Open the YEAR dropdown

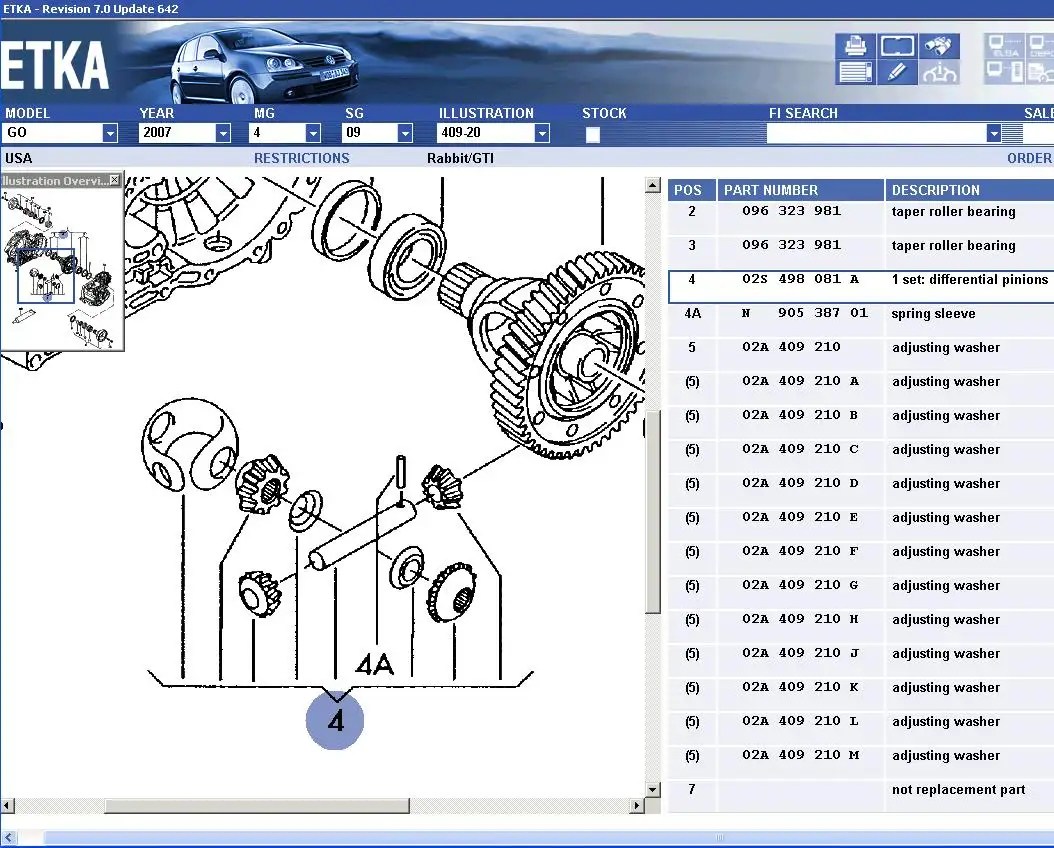pyautogui.click(x=223, y=133)
